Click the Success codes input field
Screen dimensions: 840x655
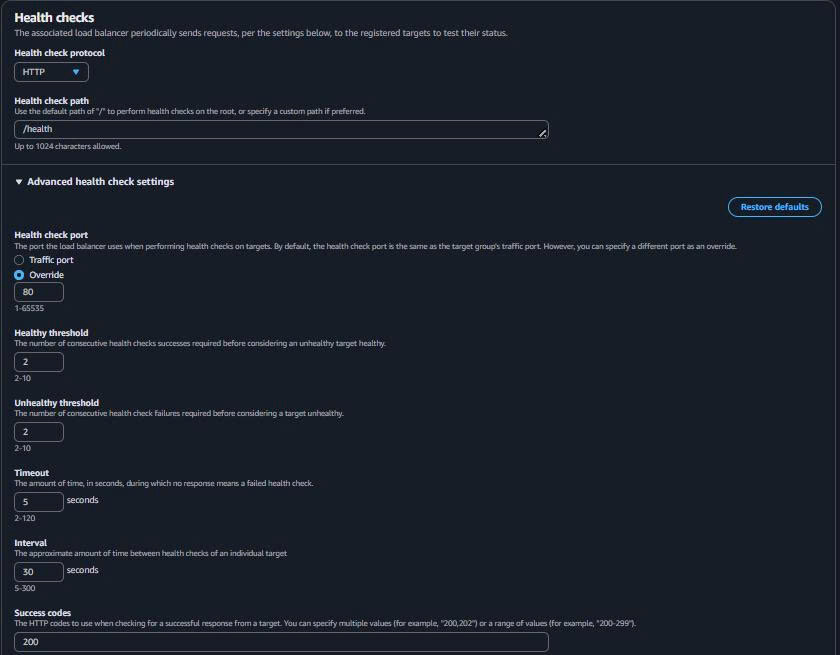[280, 642]
